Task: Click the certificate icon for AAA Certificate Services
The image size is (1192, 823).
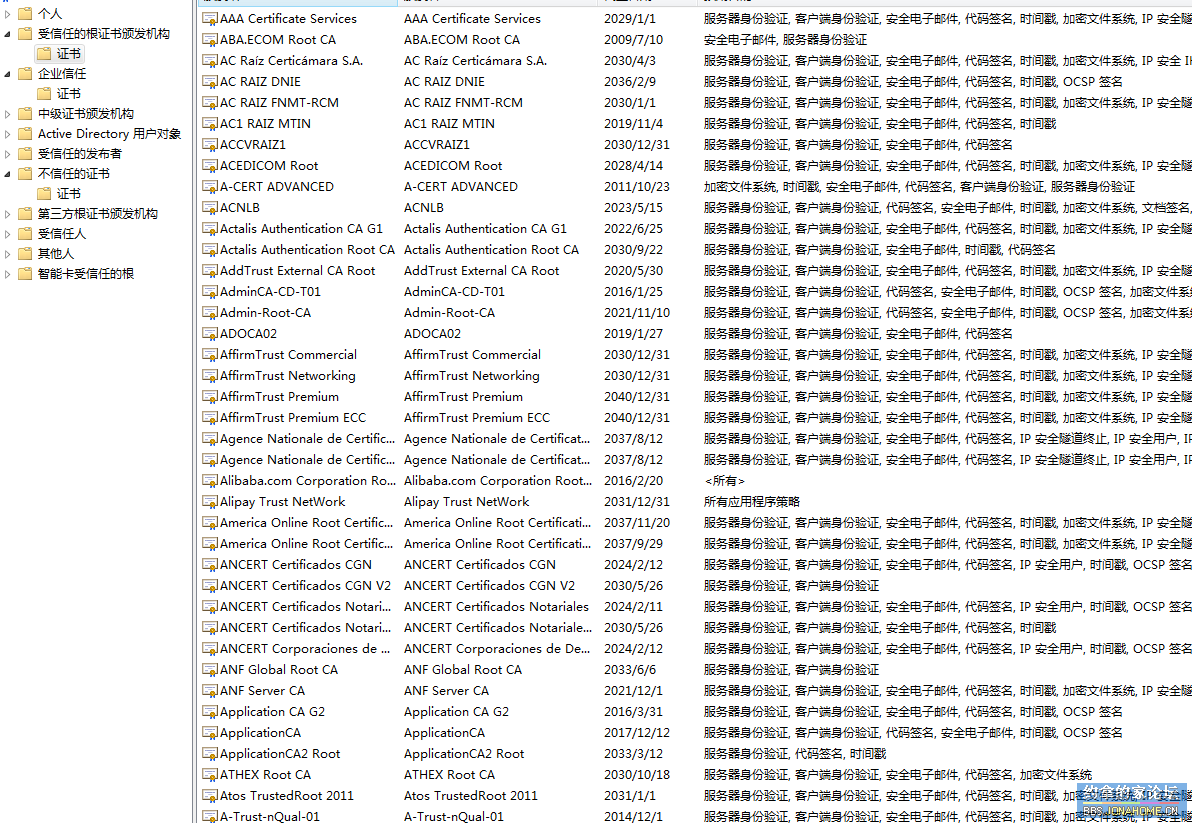Action: [x=210, y=18]
